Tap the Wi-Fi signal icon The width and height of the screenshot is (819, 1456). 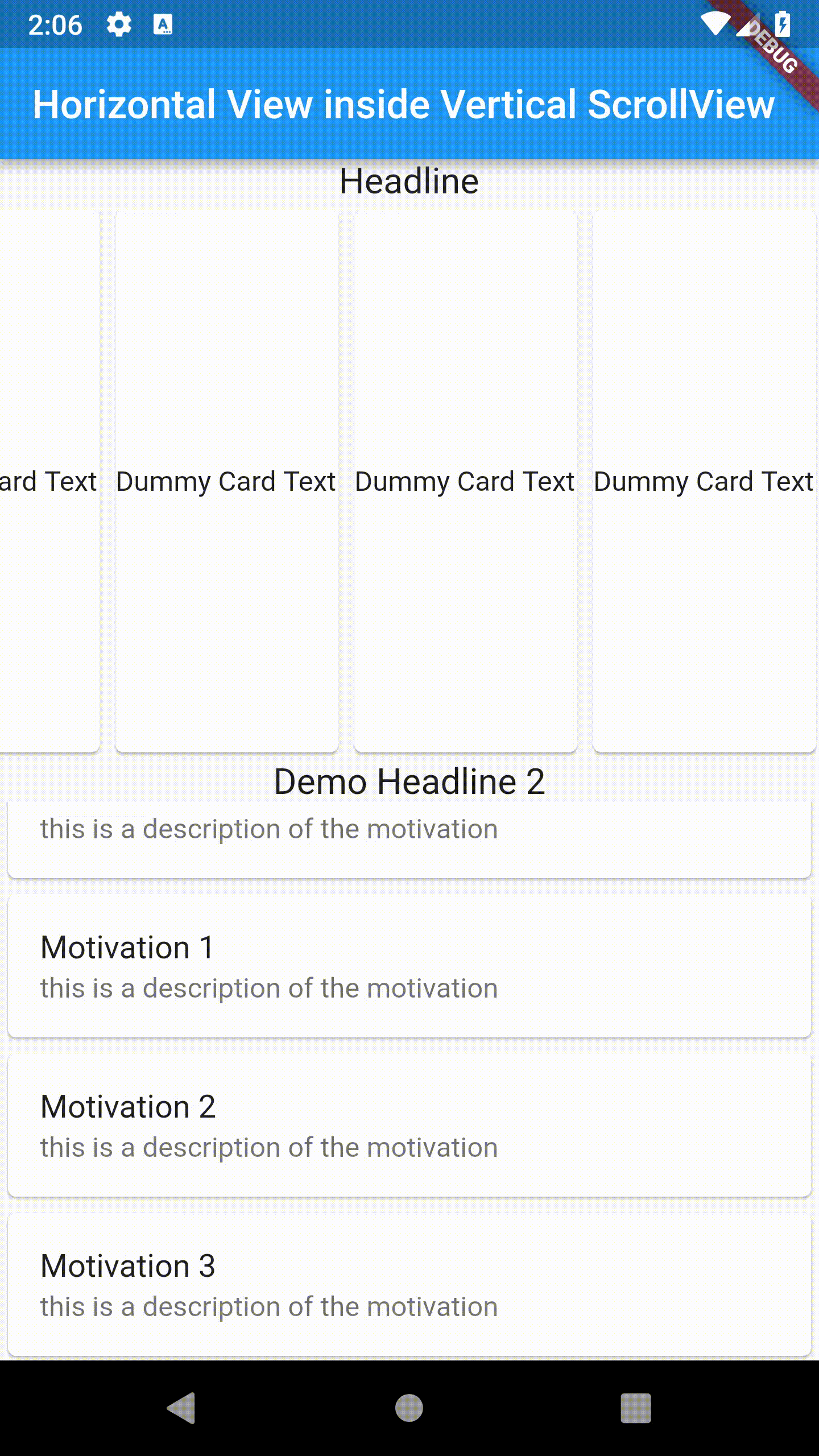click(715, 24)
